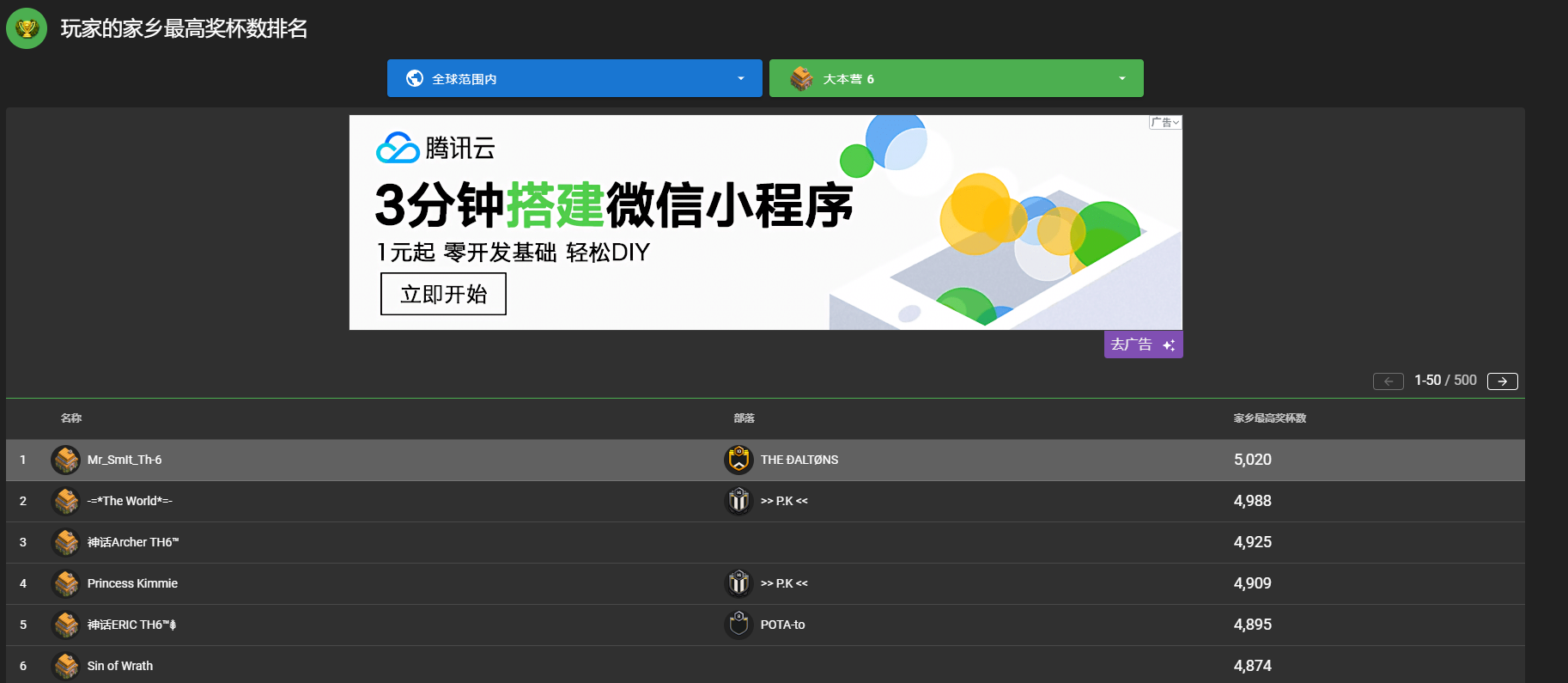The width and height of the screenshot is (1568, 683).
Task: Click the 立即开始 button in the ad
Action: tap(443, 294)
